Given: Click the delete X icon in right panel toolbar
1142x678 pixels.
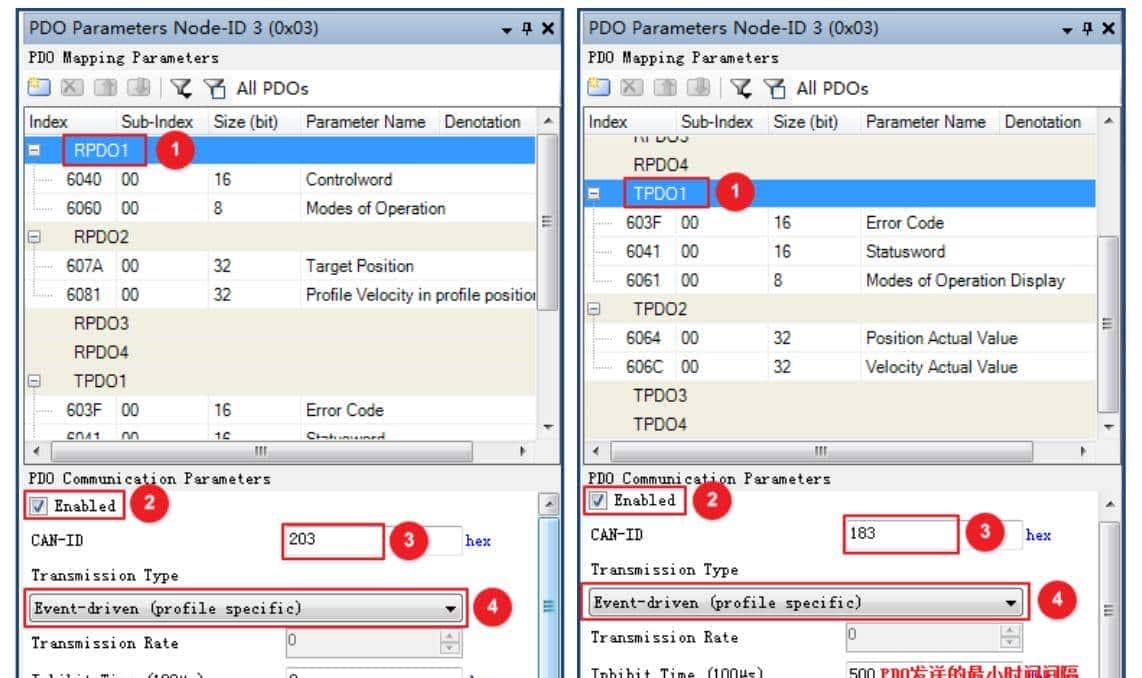Looking at the screenshot, I should click(x=631, y=87).
